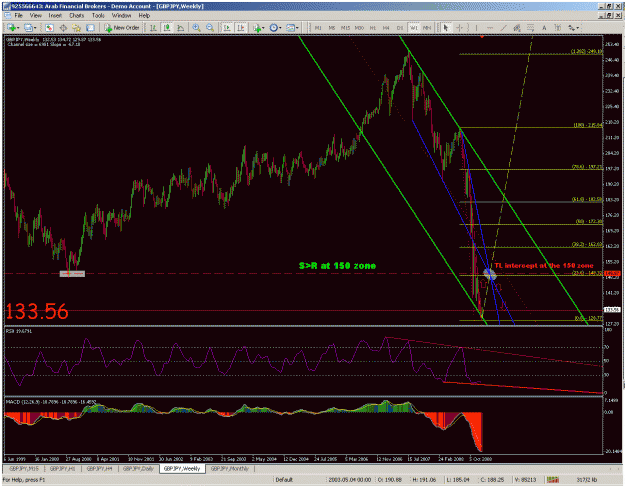Pick the Trendline drawing tool
Viewport: 625px width, 486px height.
click(x=503, y=28)
